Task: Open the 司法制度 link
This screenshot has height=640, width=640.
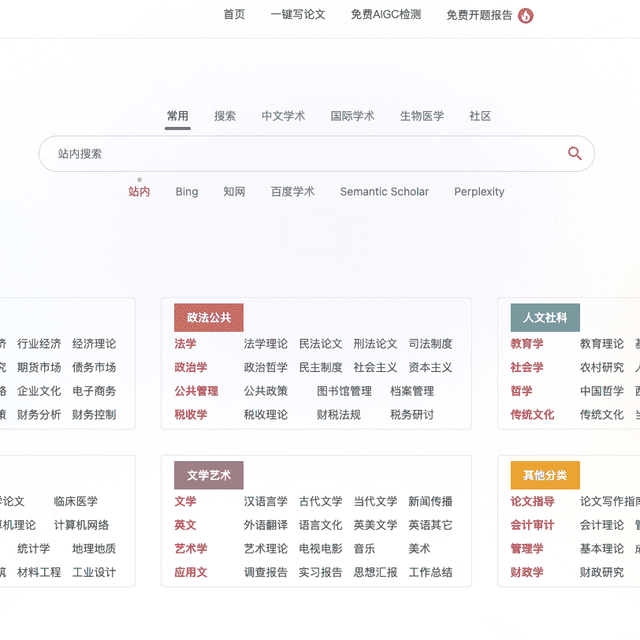Action: click(430, 344)
